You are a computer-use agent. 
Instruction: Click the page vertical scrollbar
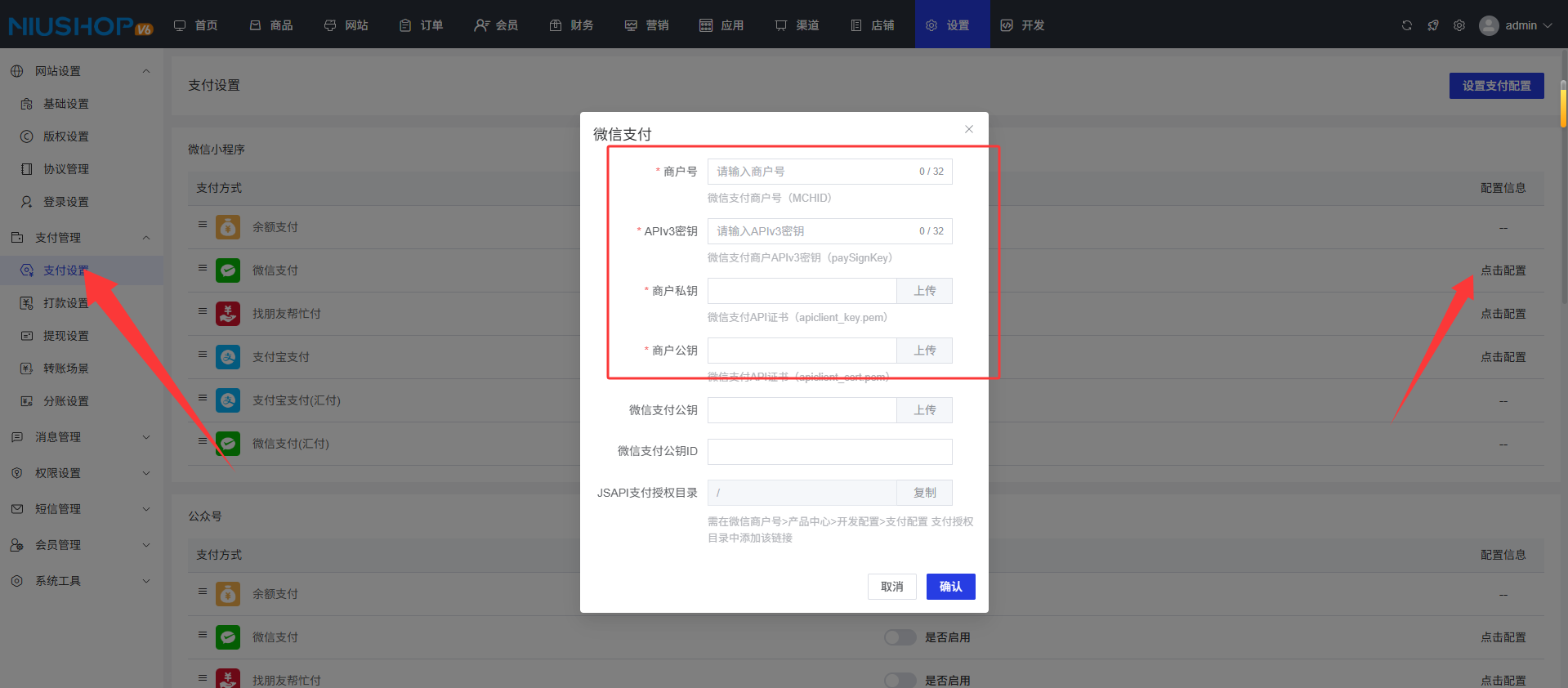[x=1563, y=106]
